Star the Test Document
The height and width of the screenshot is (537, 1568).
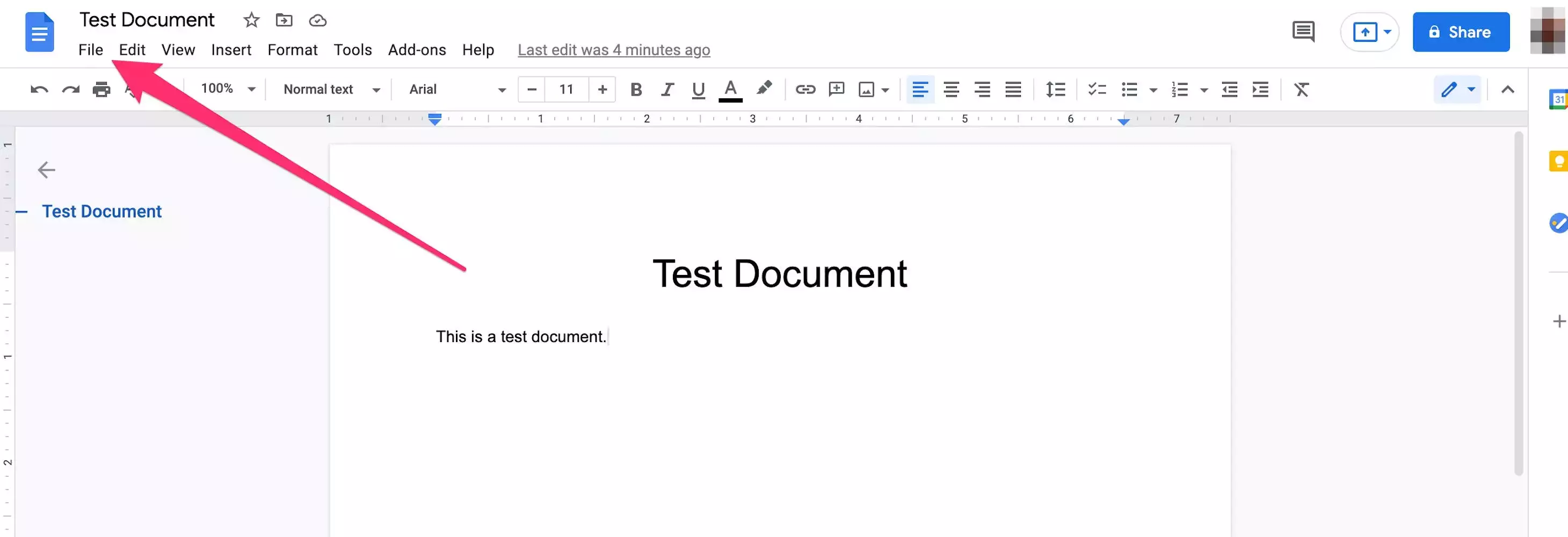pos(251,21)
